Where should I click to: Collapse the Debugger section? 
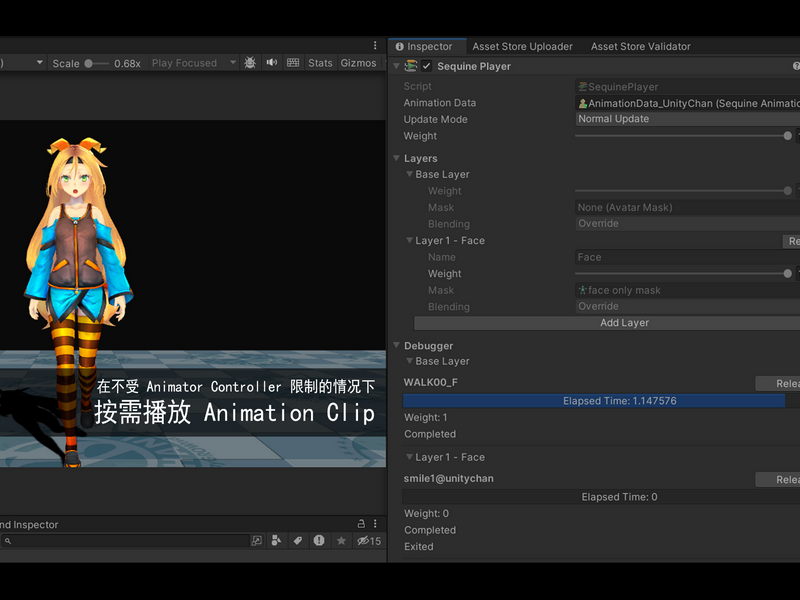[x=396, y=345]
